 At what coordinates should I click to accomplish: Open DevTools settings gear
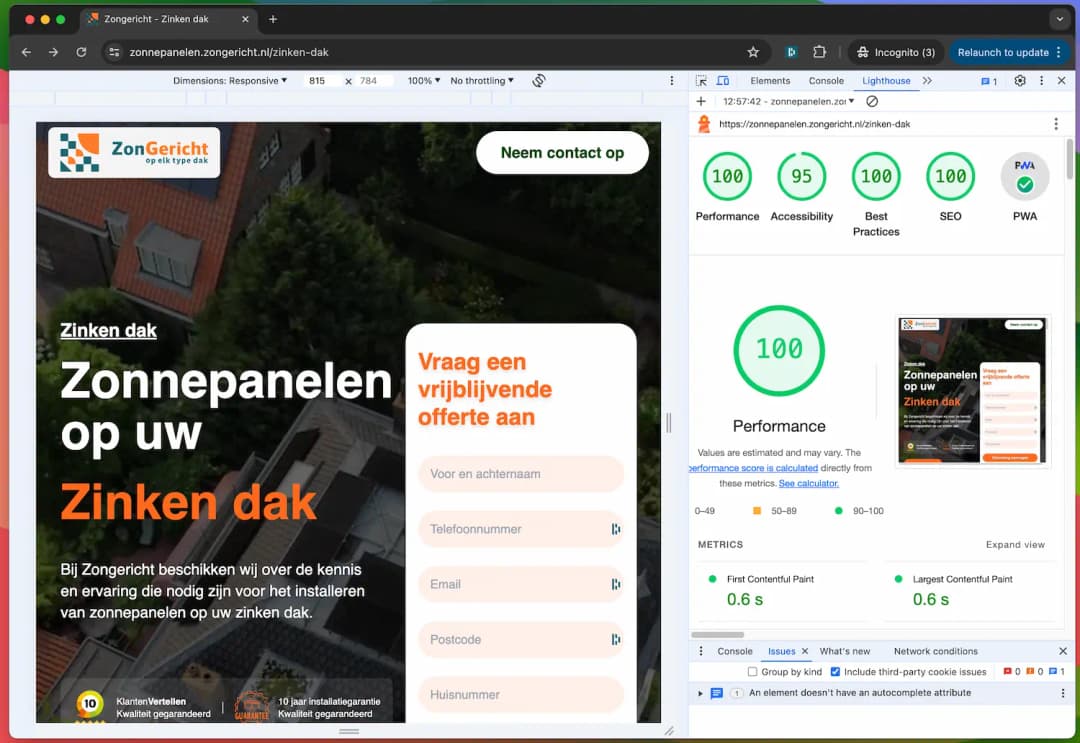[x=1020, y=81]
